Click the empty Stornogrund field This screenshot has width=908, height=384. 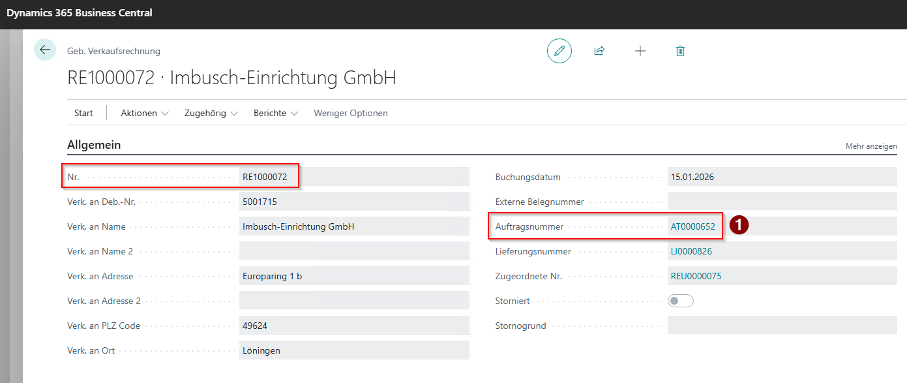click(x=782, y=326)
